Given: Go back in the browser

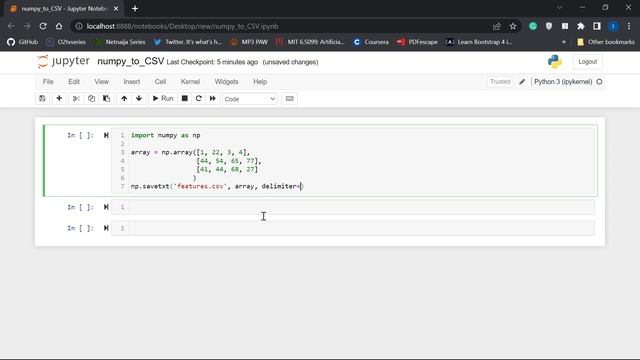Looking at the screenshot, I should tap(11, 26).
